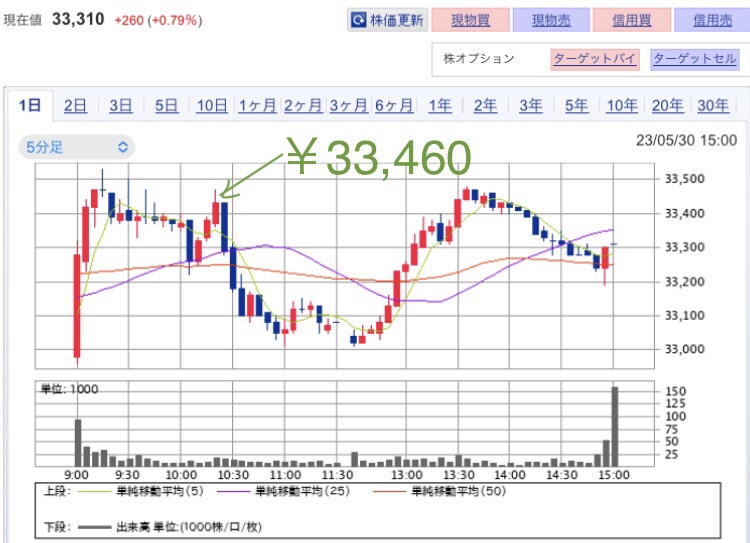750x543 pixels.
Task: Switch to the 10年 chart tab
Action: point(622,105)
